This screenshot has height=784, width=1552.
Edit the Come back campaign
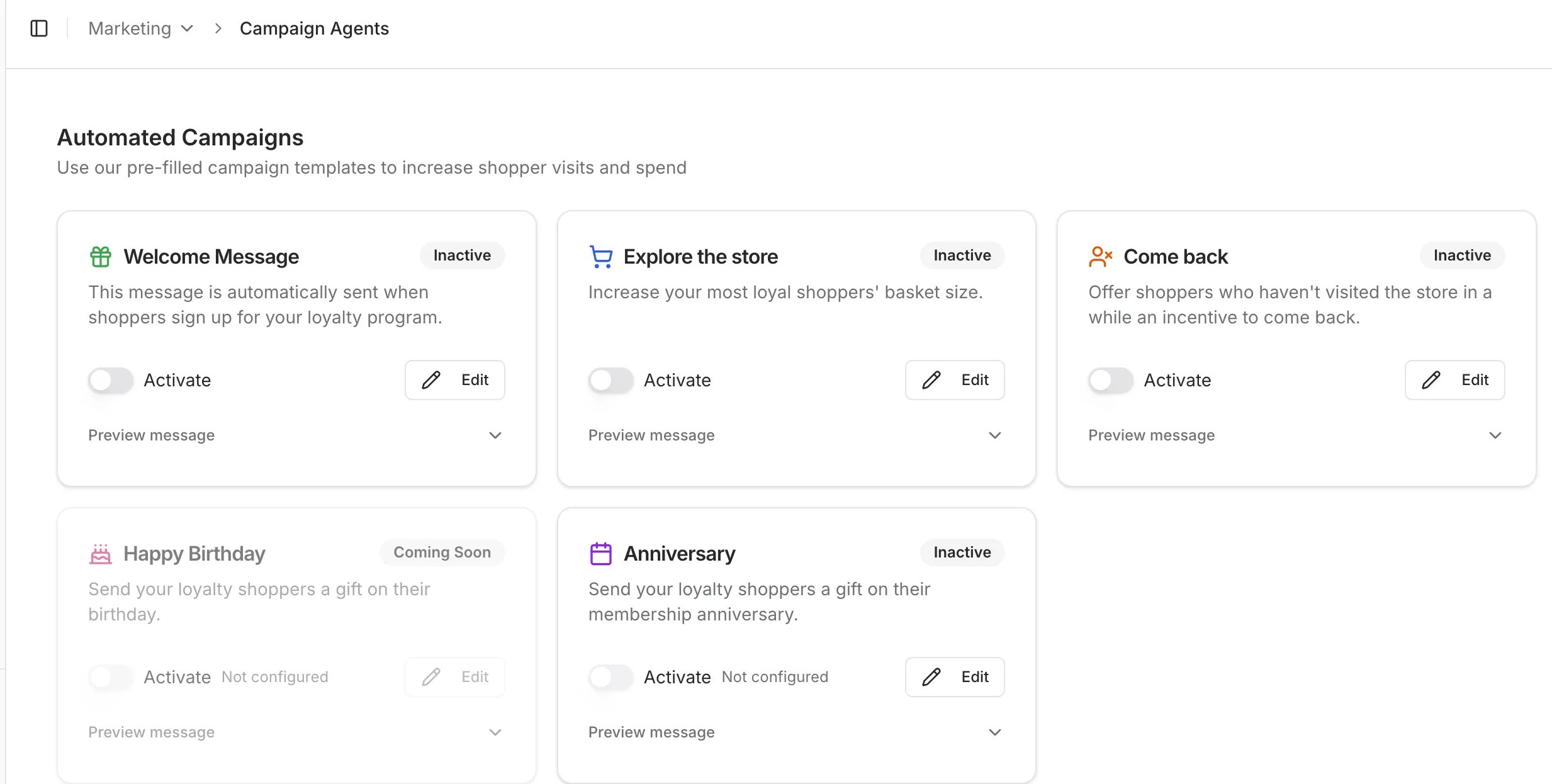pyautogui.click(x=1455, y=380)
